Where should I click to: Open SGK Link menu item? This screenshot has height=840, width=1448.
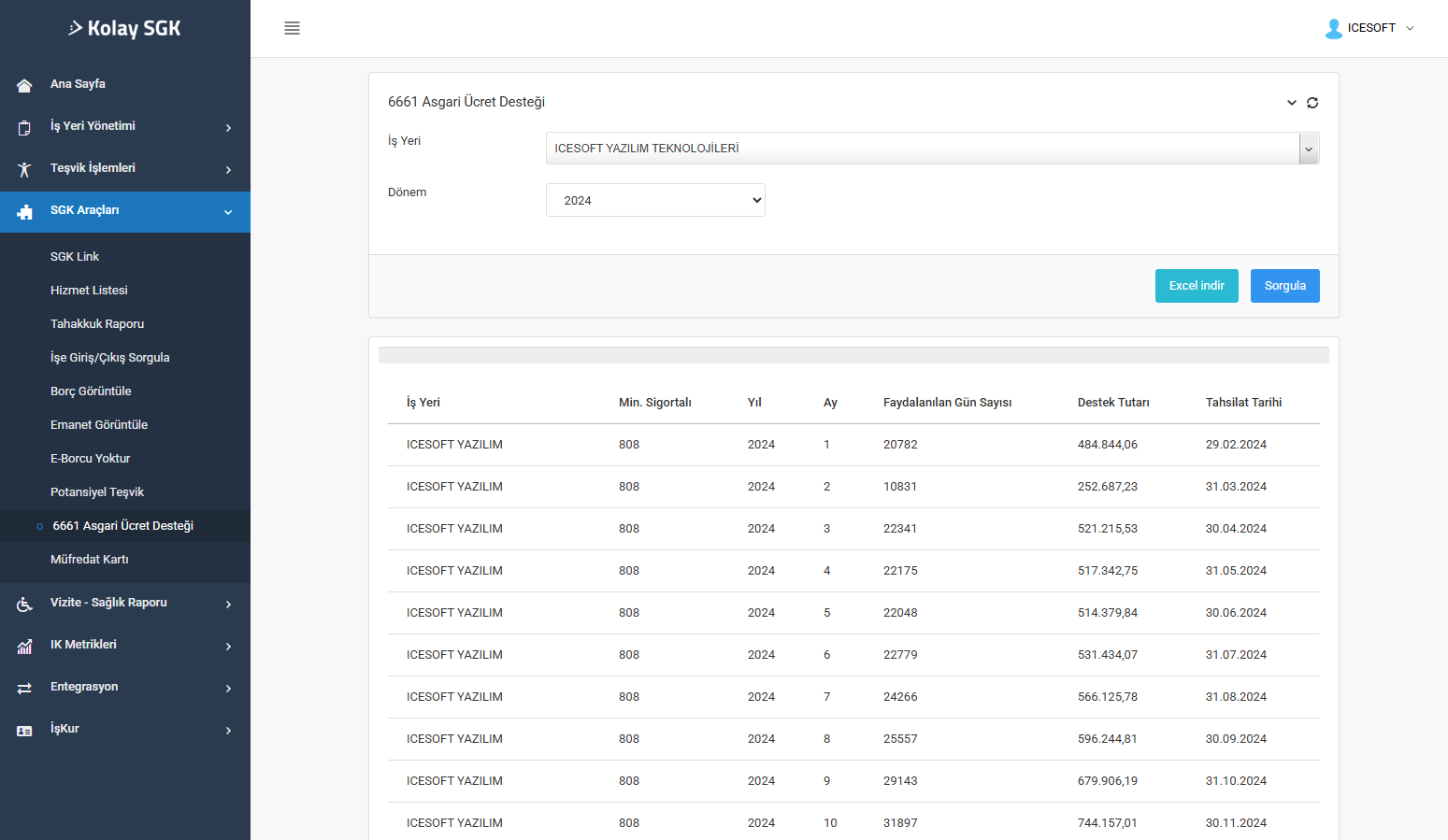point(75,256)
